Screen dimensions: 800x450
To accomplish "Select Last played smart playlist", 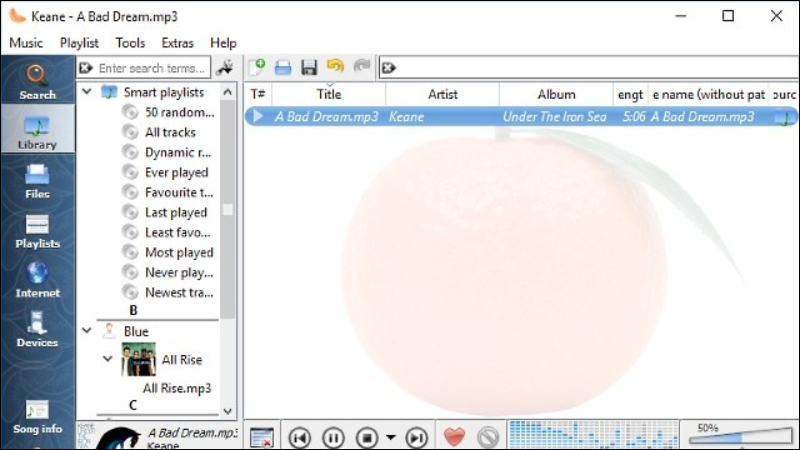I will click(x=165, y=212).
